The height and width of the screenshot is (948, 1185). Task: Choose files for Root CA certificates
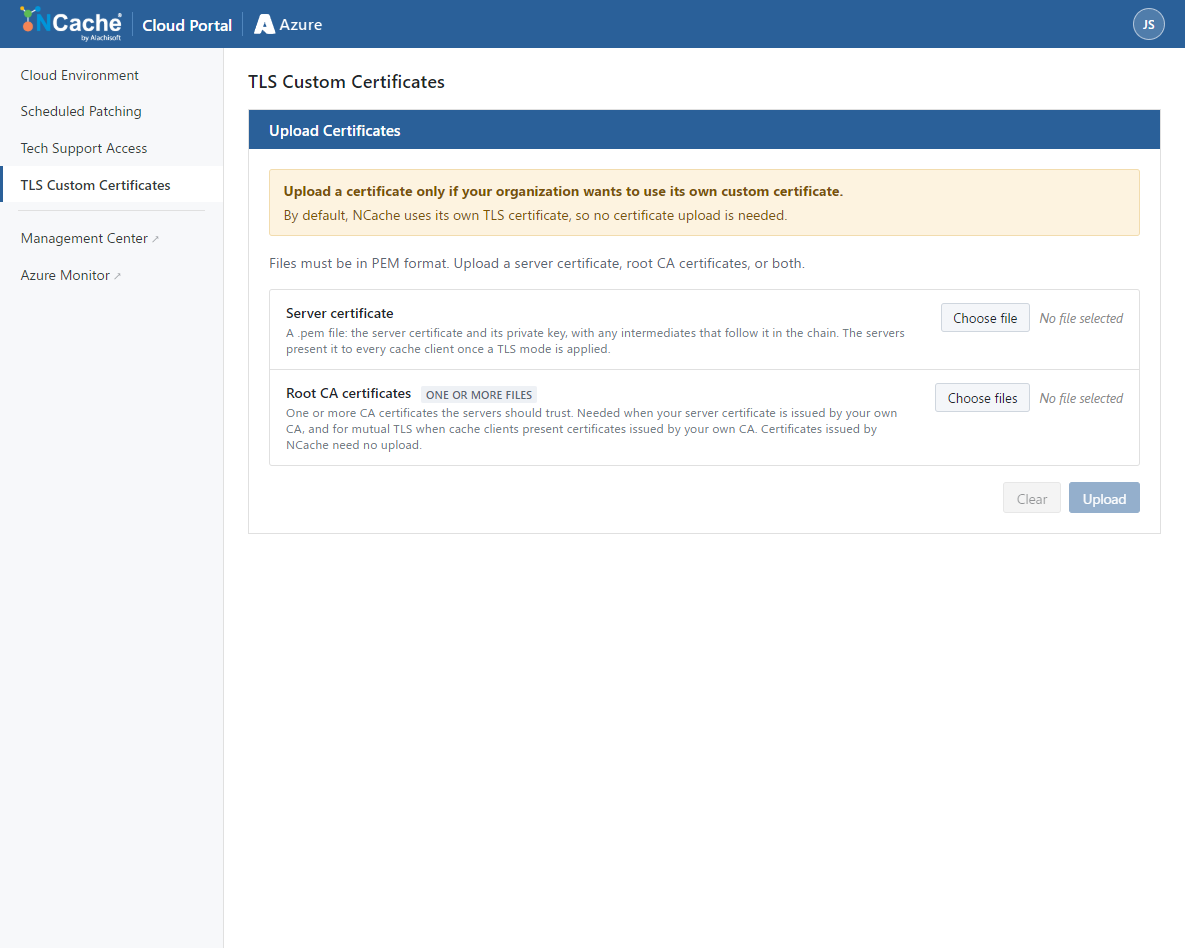(982, 398)
